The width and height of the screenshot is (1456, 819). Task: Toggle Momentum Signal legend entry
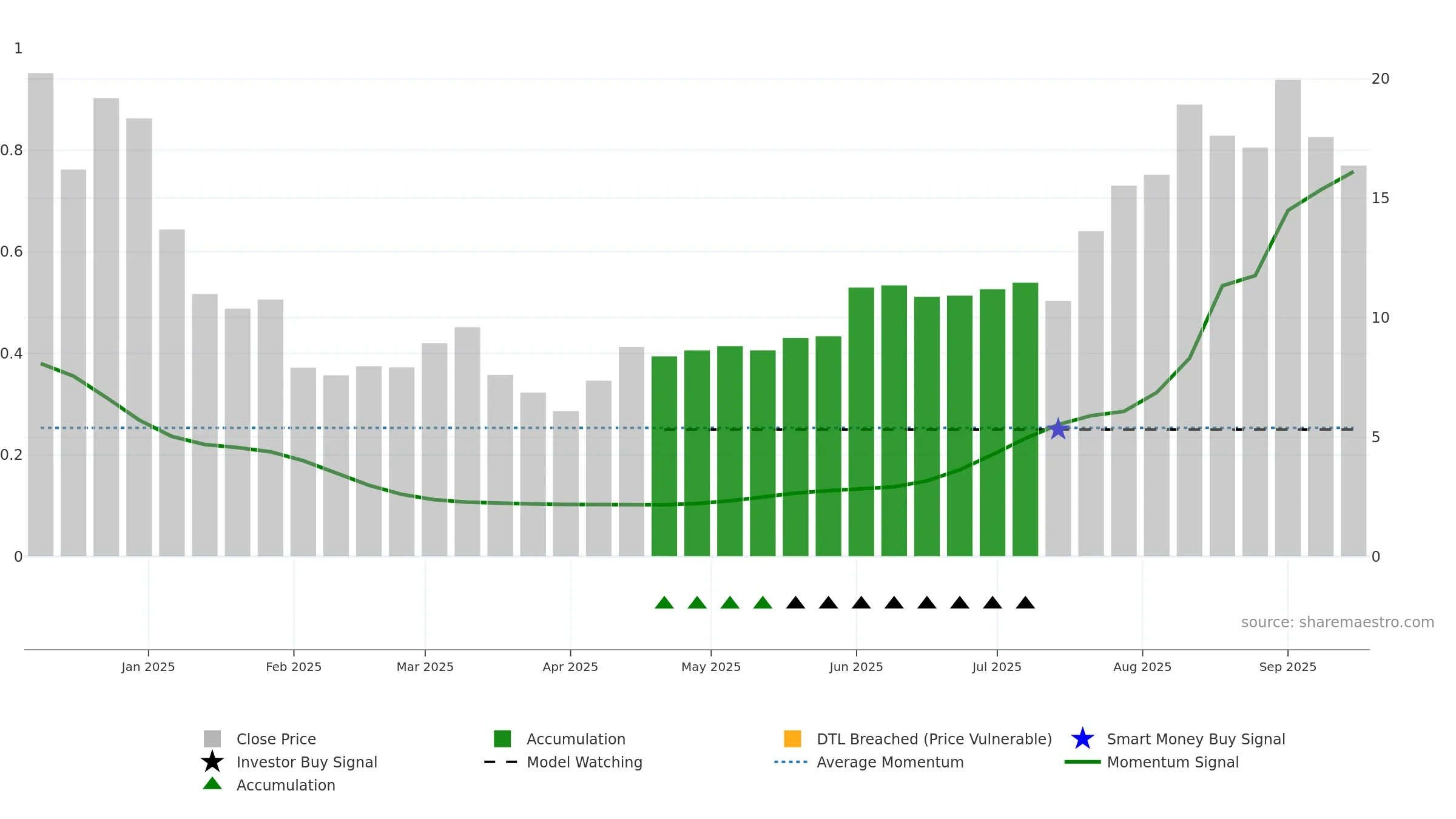coord(1151,762)
